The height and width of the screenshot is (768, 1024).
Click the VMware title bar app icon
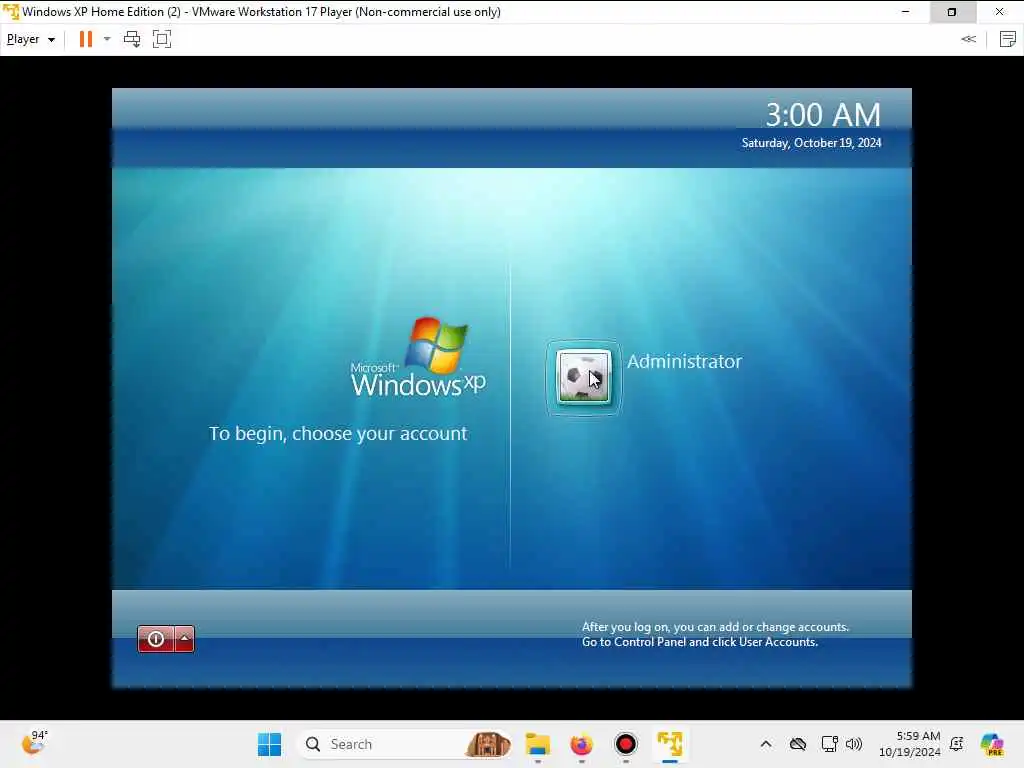[x=10, y=12]
